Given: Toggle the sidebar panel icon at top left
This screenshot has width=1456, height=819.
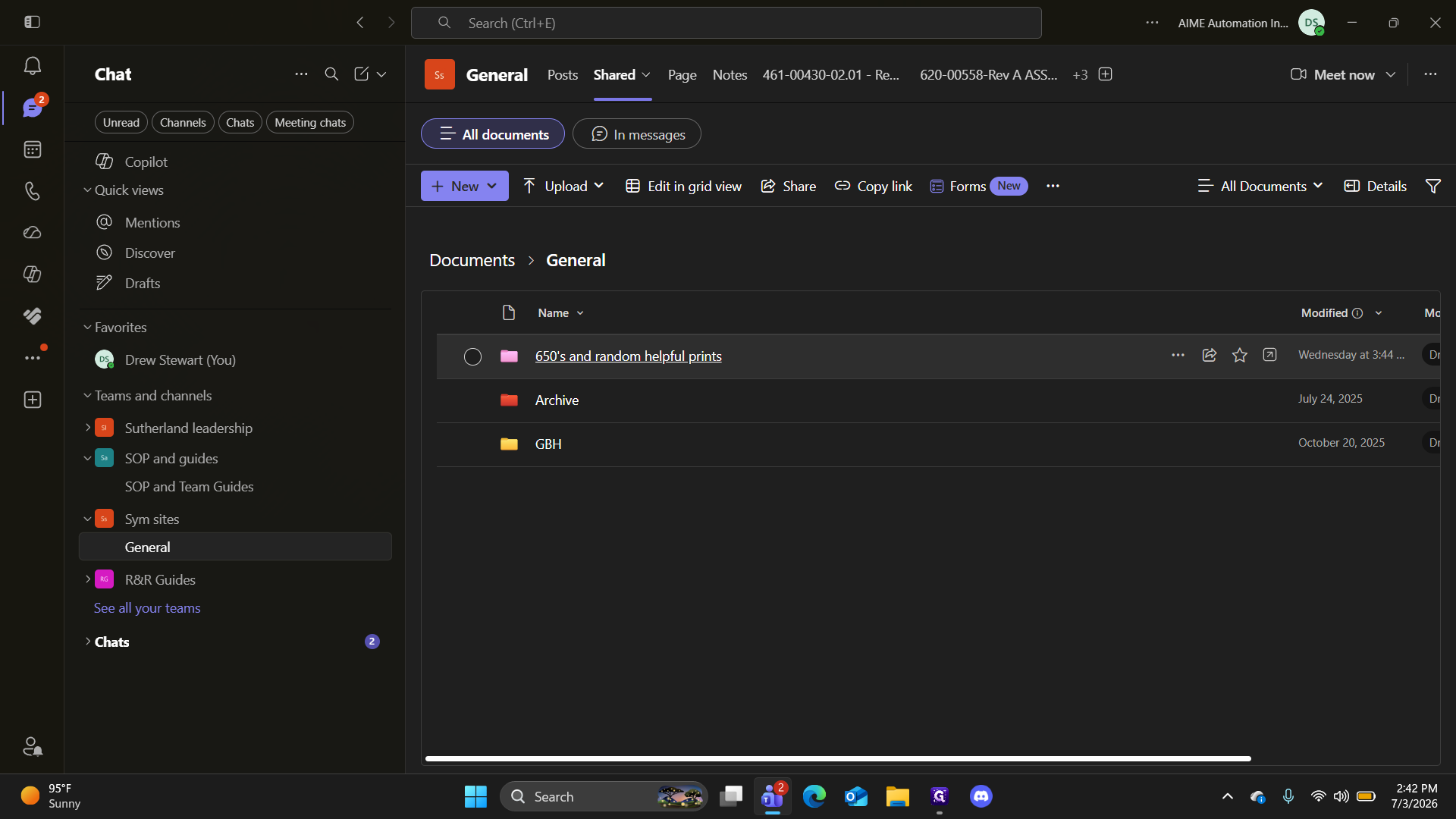Looking at the screenshot, I should click(x=32, y=22).
